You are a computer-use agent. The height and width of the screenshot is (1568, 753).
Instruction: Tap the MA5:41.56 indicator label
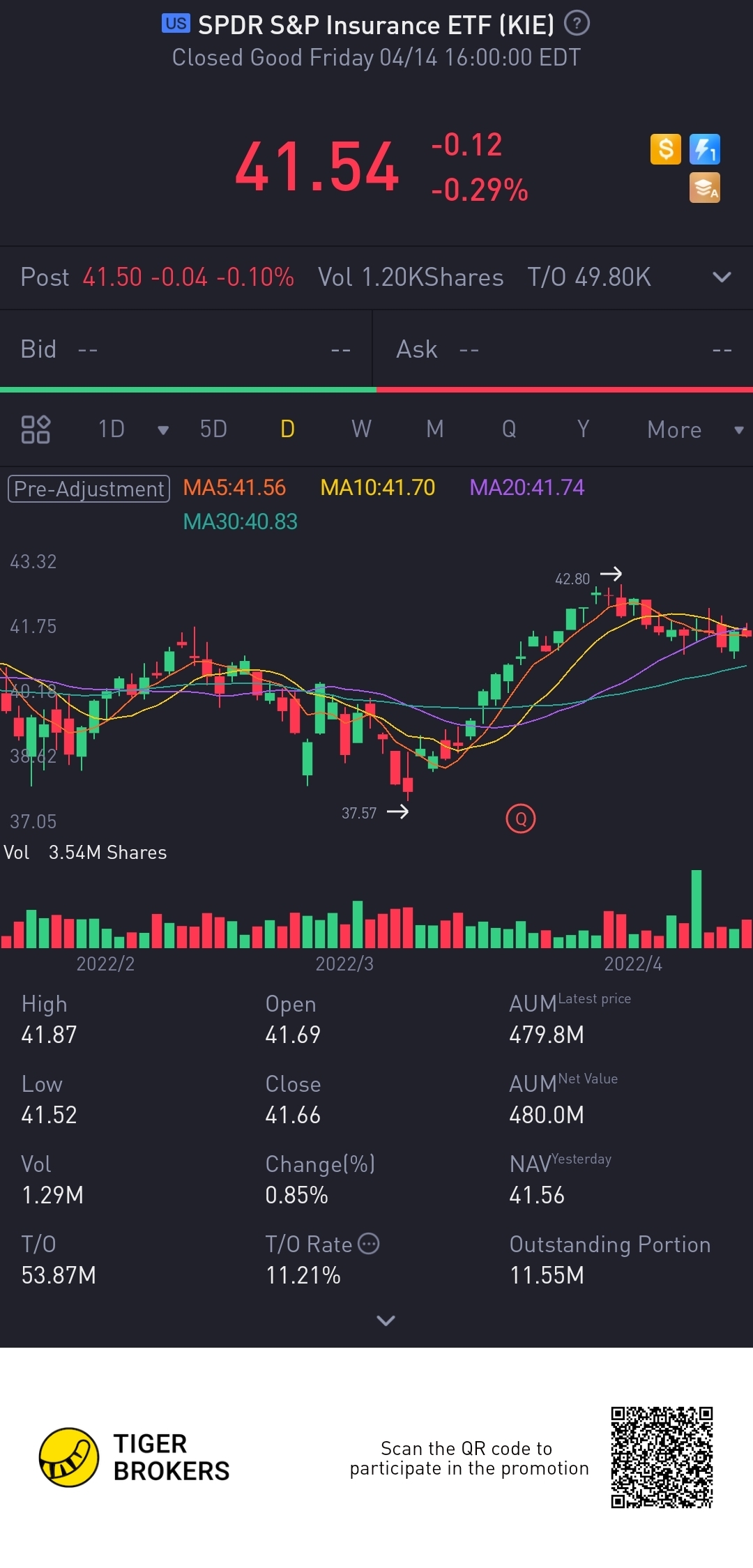coord(234,487)
